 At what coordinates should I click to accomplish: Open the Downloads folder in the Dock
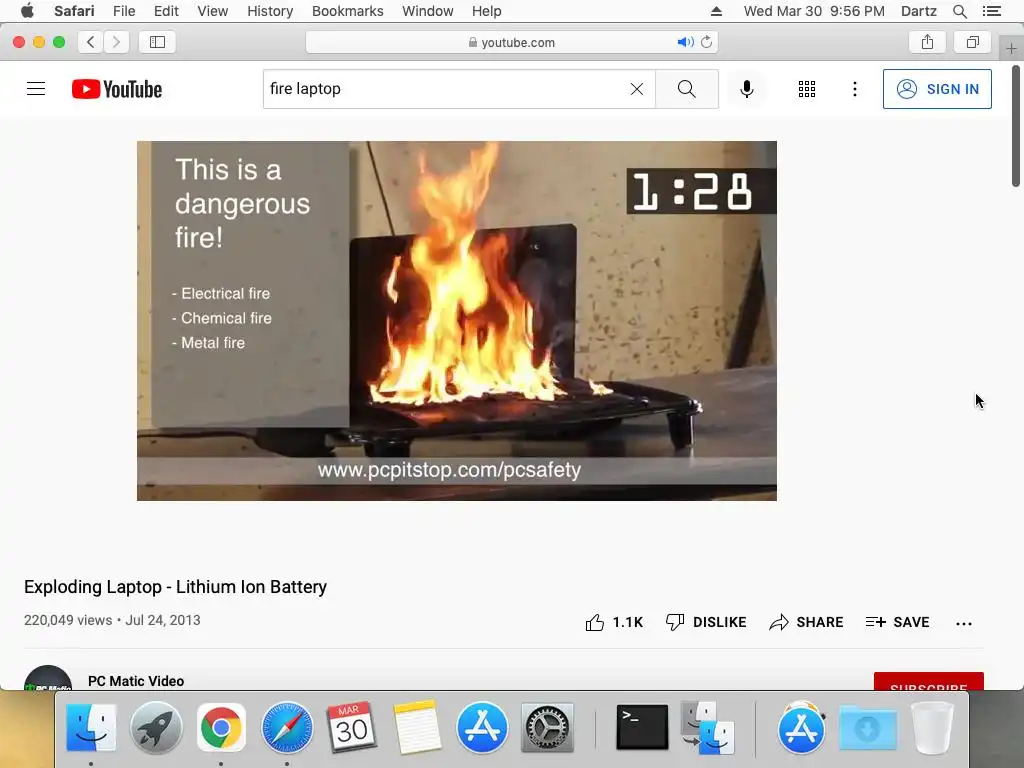pos(867,728)
